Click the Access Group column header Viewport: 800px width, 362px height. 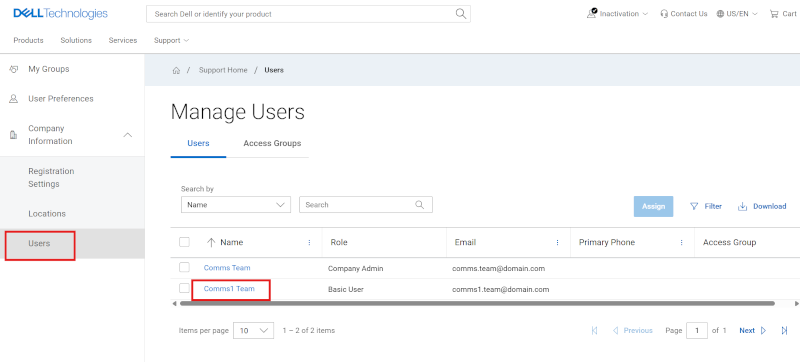730,242
